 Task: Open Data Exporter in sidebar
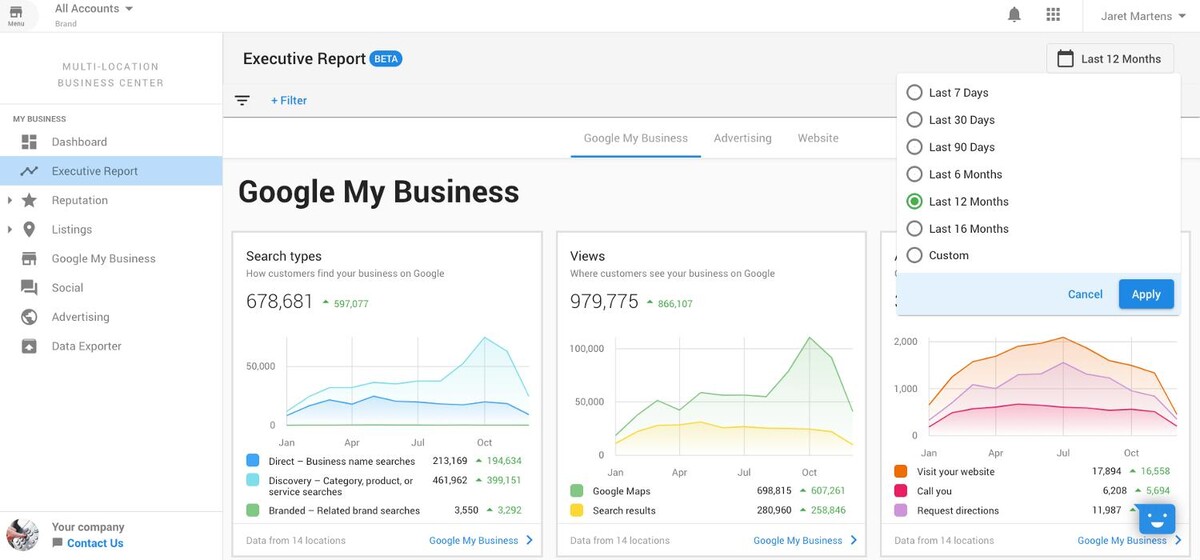pos(86,346)
